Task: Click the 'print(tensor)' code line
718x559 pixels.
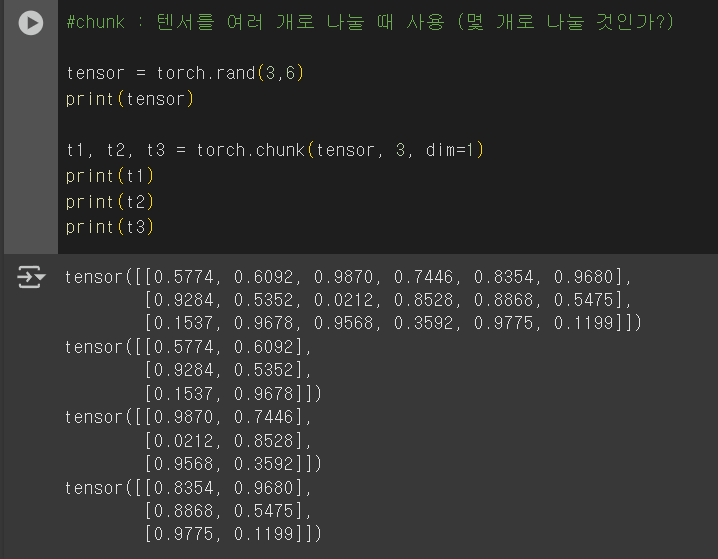Action: pos(130,99)
